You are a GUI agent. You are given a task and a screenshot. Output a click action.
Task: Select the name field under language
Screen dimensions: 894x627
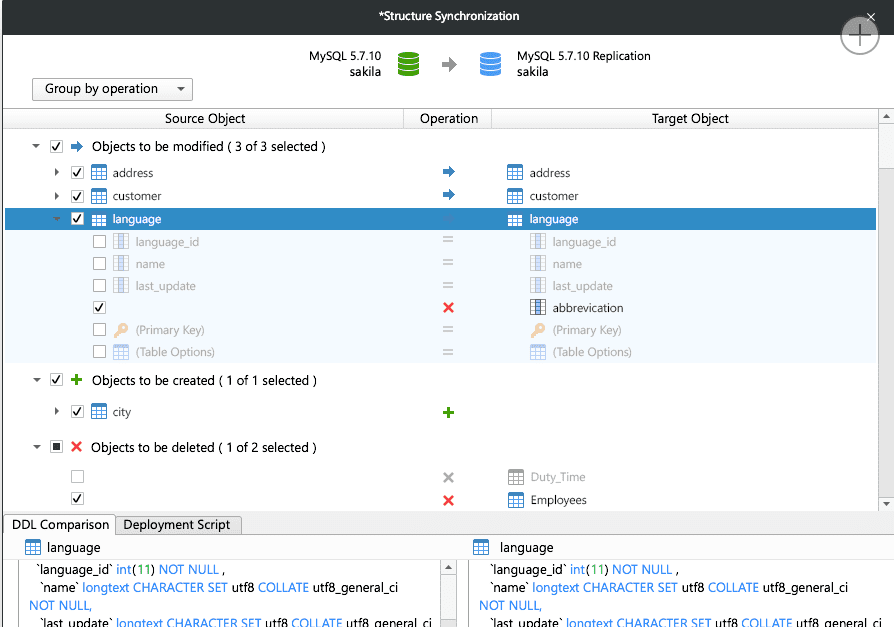[150, 262]
